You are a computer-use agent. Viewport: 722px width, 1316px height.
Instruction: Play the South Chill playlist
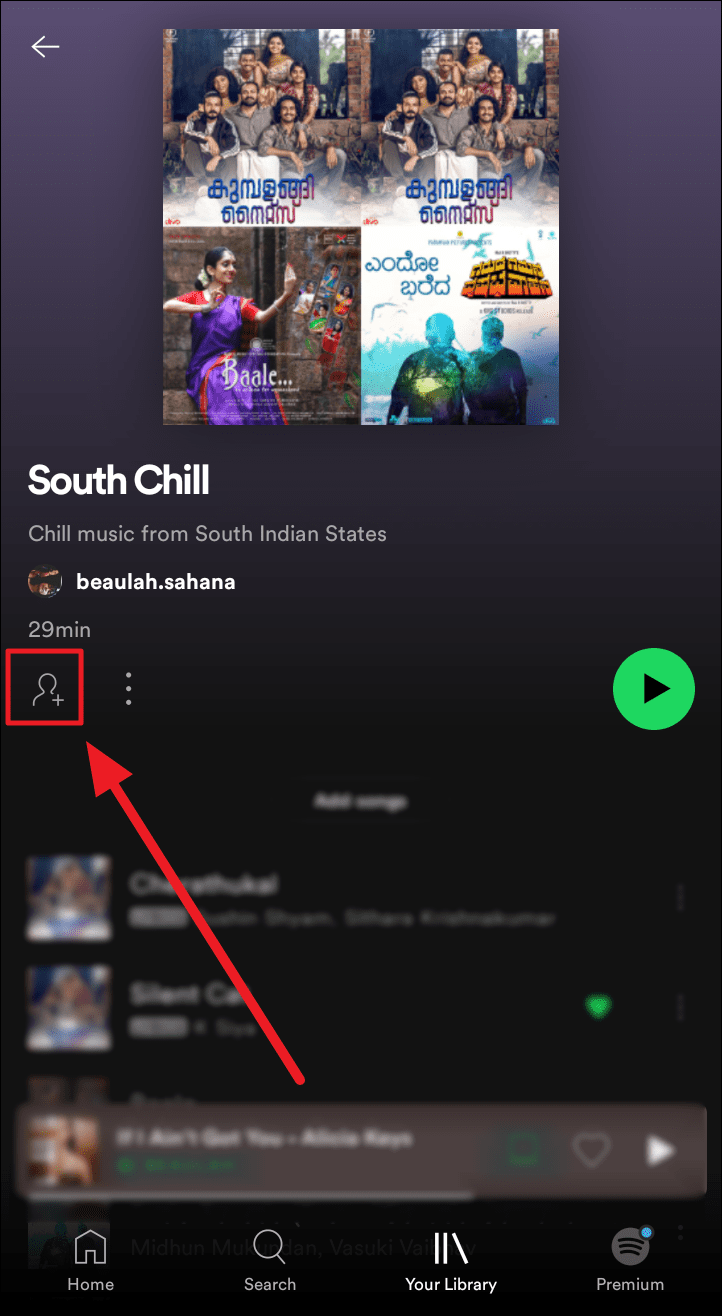pyautogui.click(x=653, y=688)
